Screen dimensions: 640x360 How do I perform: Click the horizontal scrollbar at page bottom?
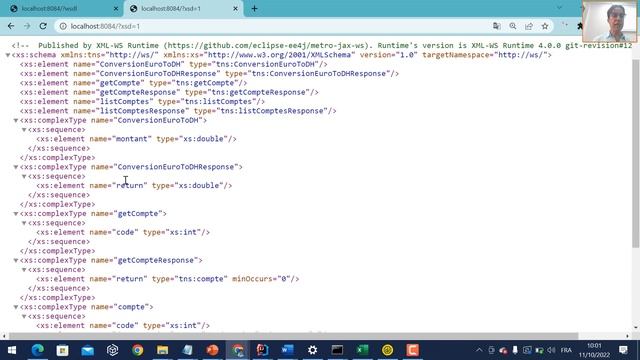[x=293, y=336]
